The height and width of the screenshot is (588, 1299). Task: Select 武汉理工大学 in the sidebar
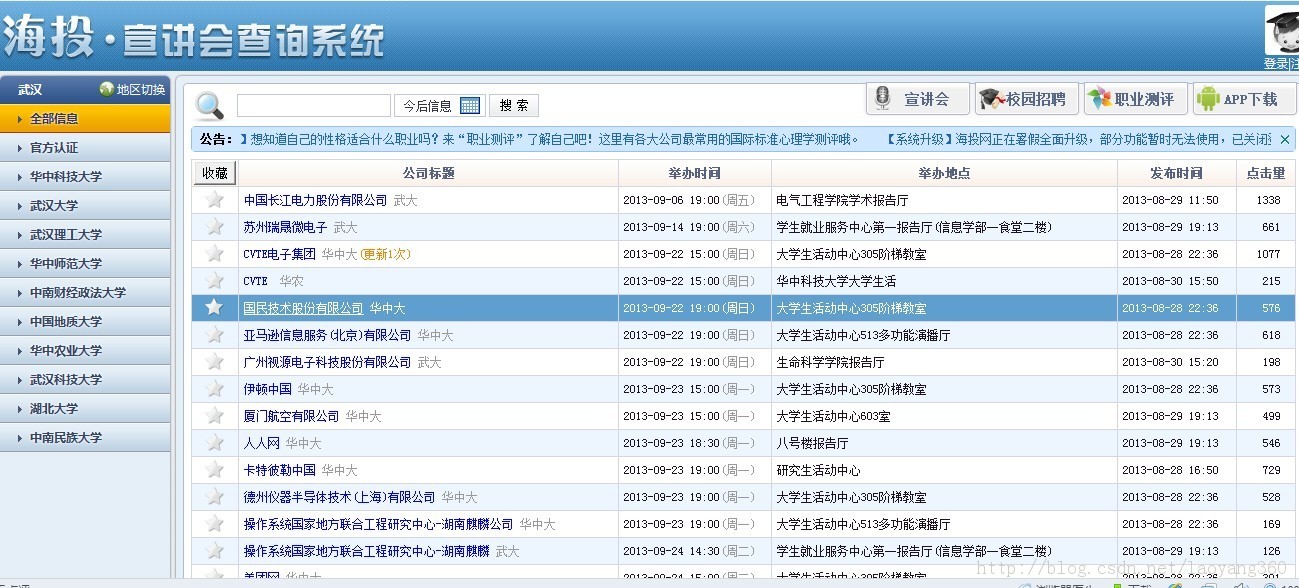point(85,234)
